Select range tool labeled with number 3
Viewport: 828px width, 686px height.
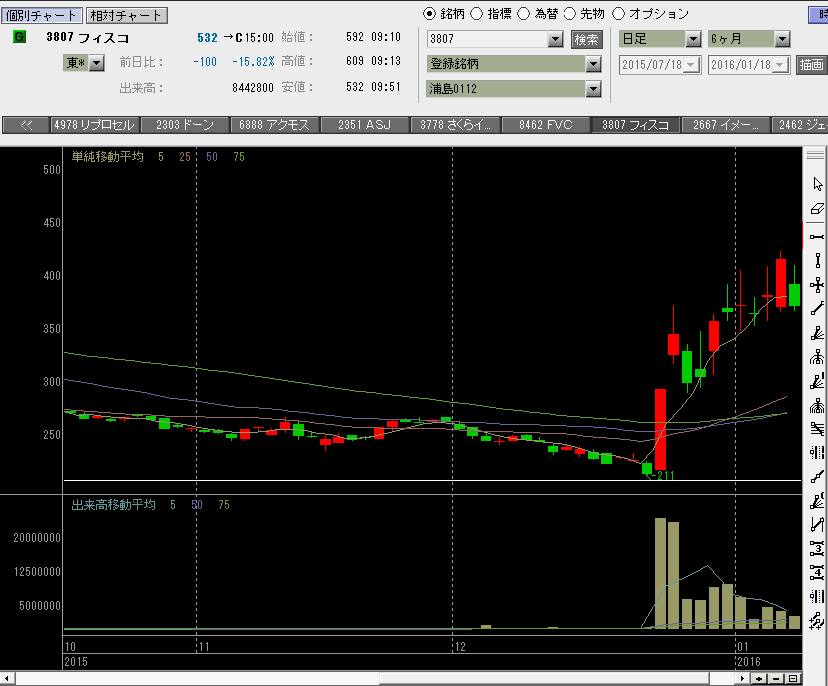[817, 549]
